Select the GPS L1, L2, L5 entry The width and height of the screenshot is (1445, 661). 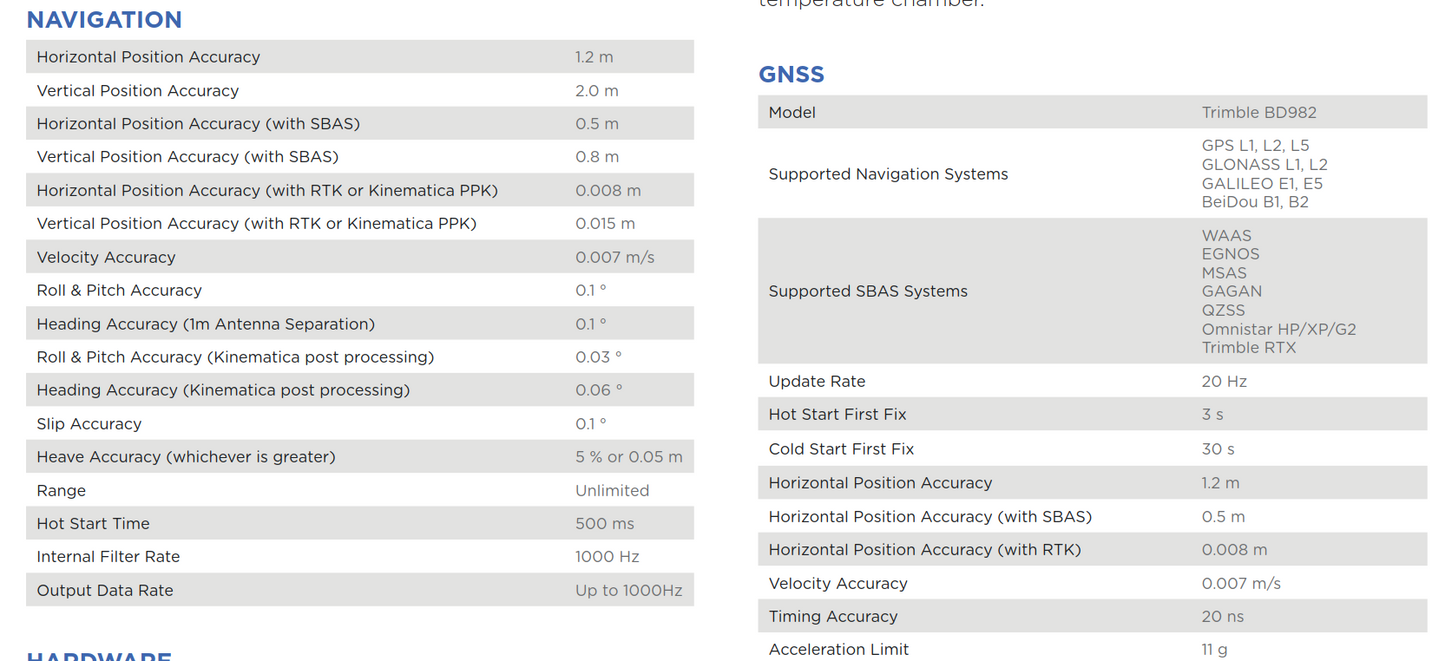click(x=1255, y=144)
